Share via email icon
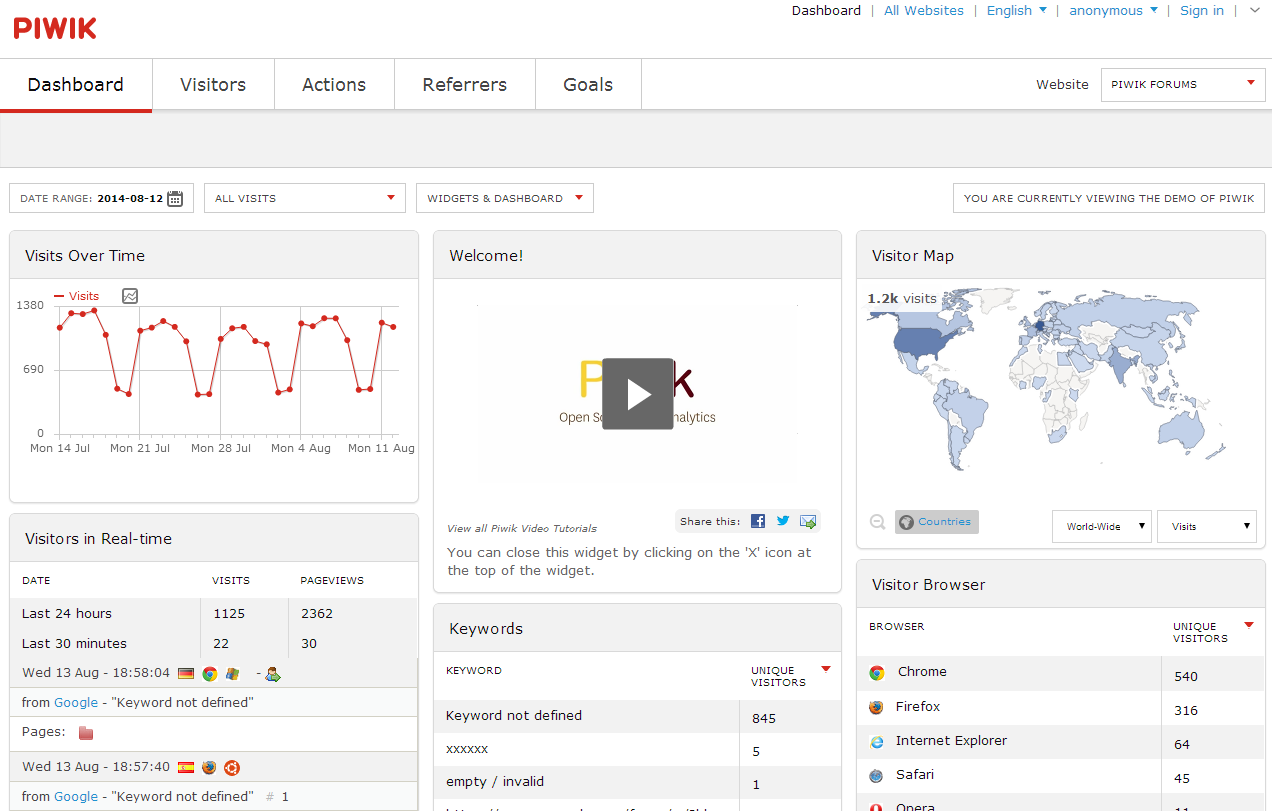The image size is (1272, 811). 808,521
